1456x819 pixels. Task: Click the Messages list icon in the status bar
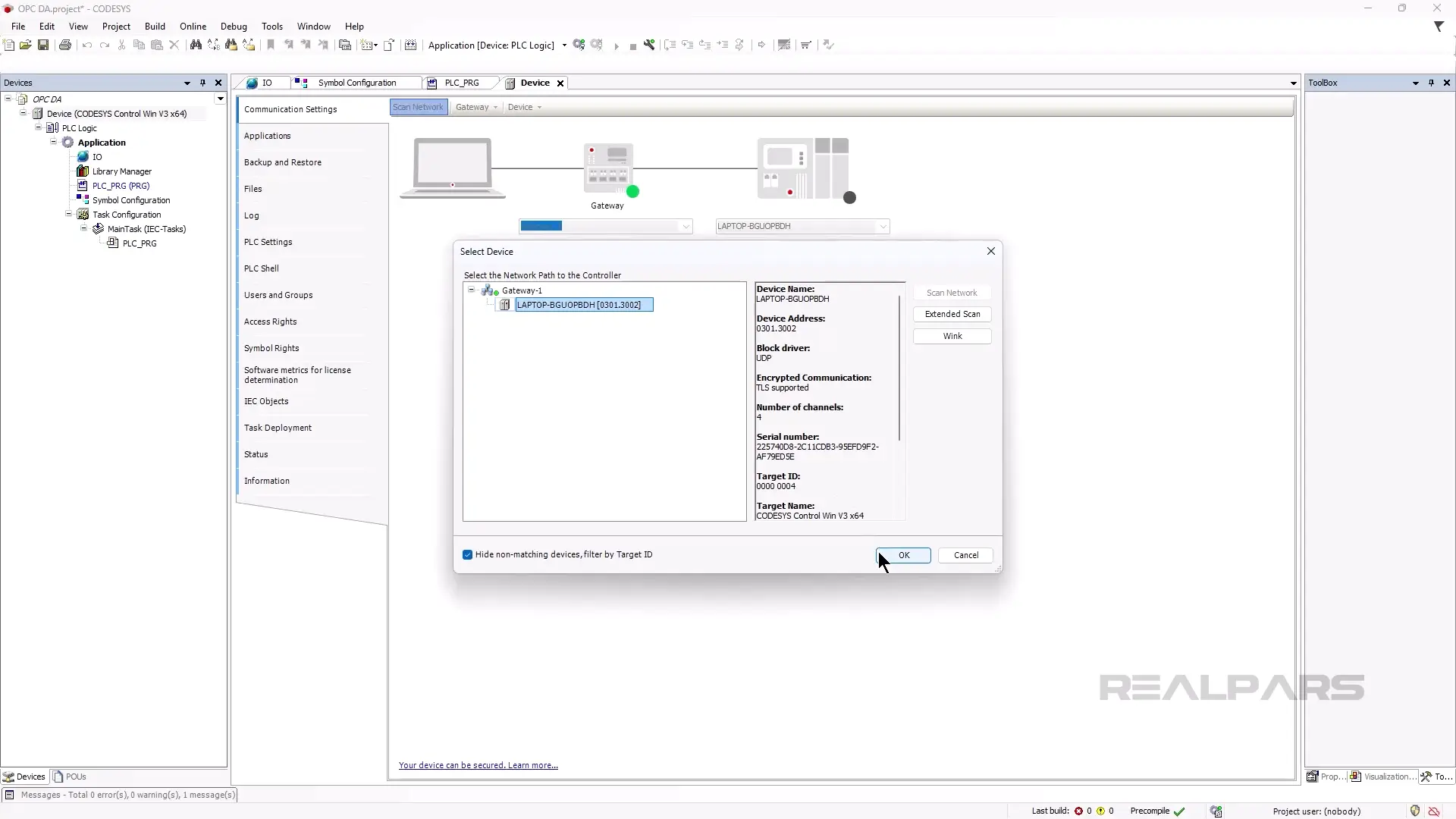[x=10, y=795]
